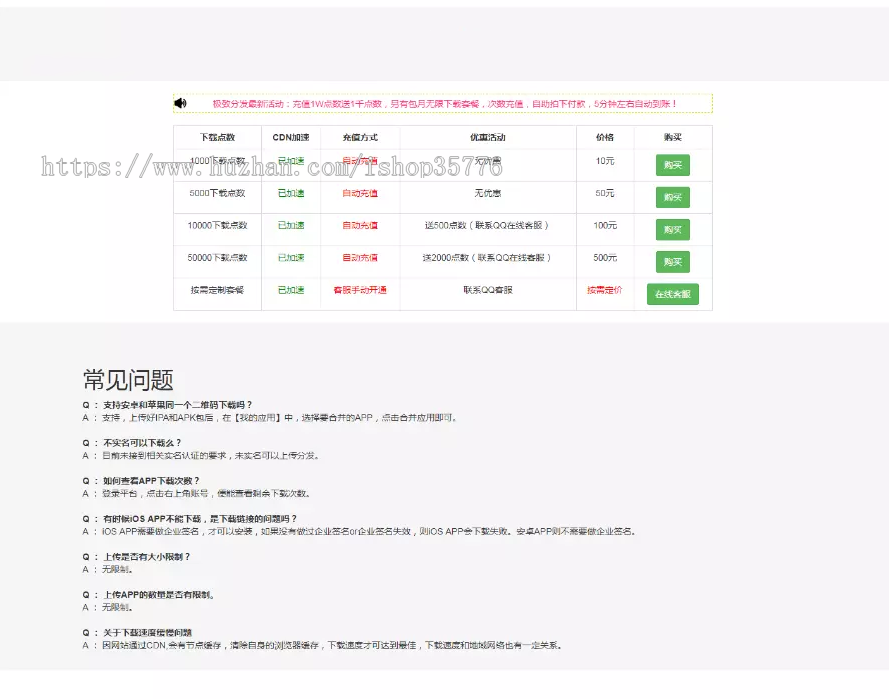This screenshot has width=889, height=699.
Task: Select the question 如何查看APP下载次数？
Action: pos(151,481)
